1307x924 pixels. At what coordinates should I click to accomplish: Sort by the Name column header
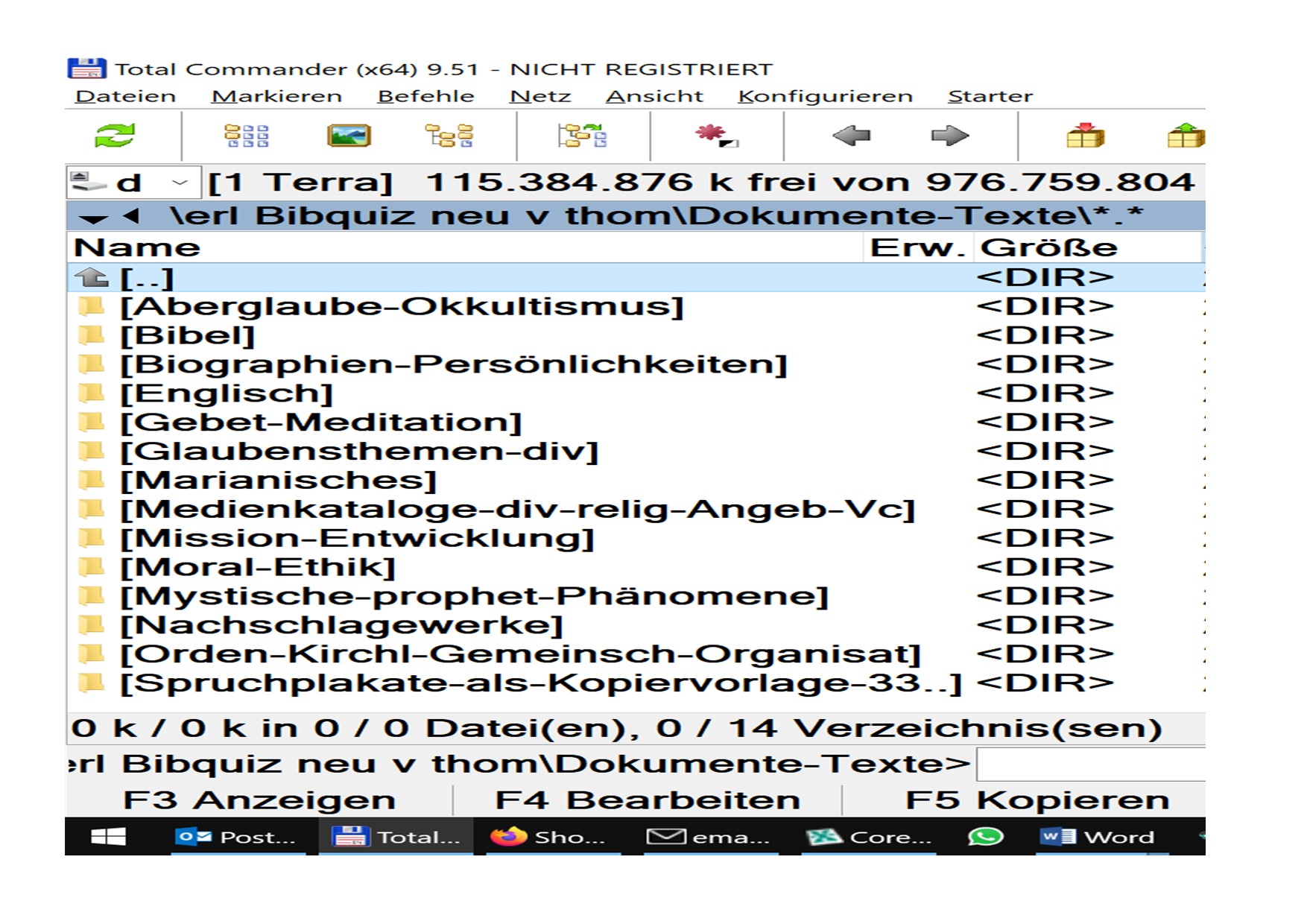466,247
